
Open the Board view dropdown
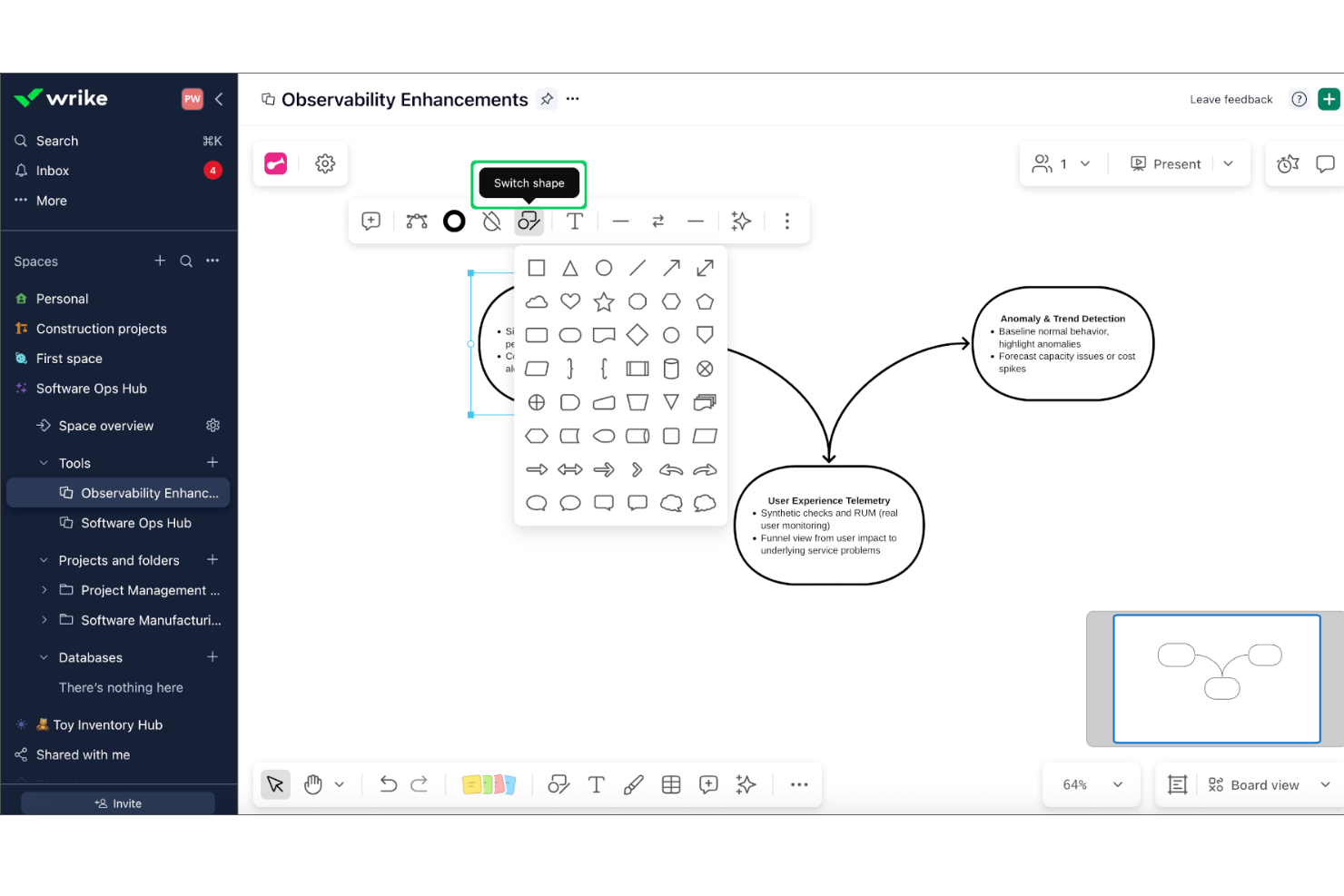(x=1270, y=785)
